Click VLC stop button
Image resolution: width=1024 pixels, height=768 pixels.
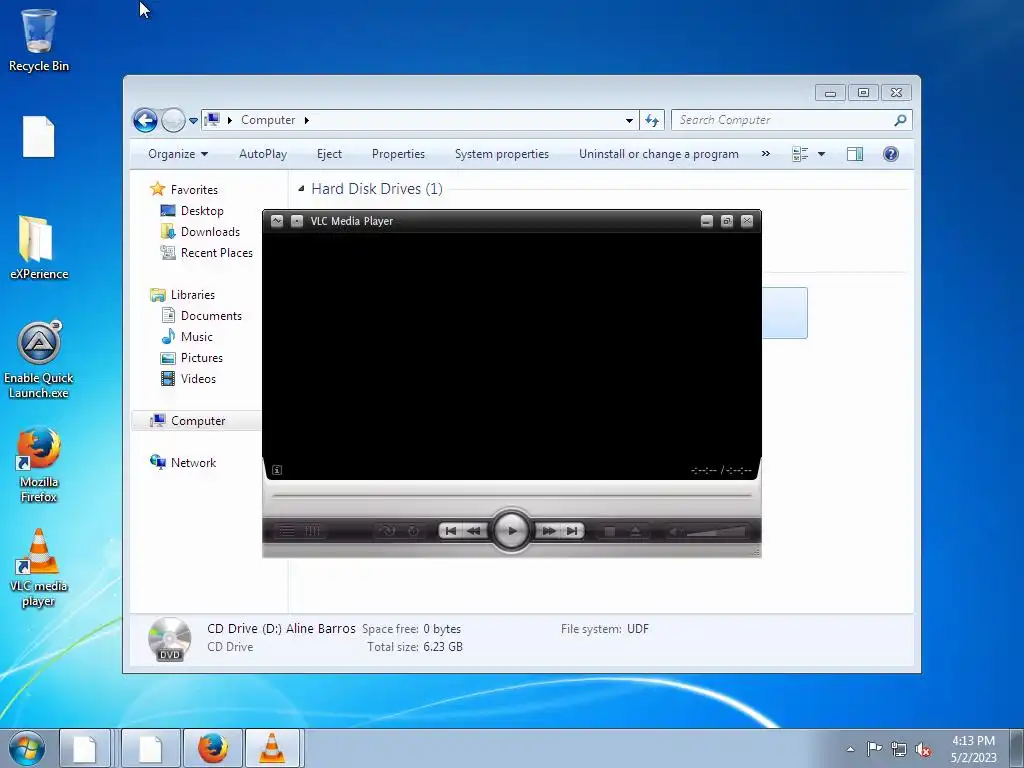click(609, 532)
